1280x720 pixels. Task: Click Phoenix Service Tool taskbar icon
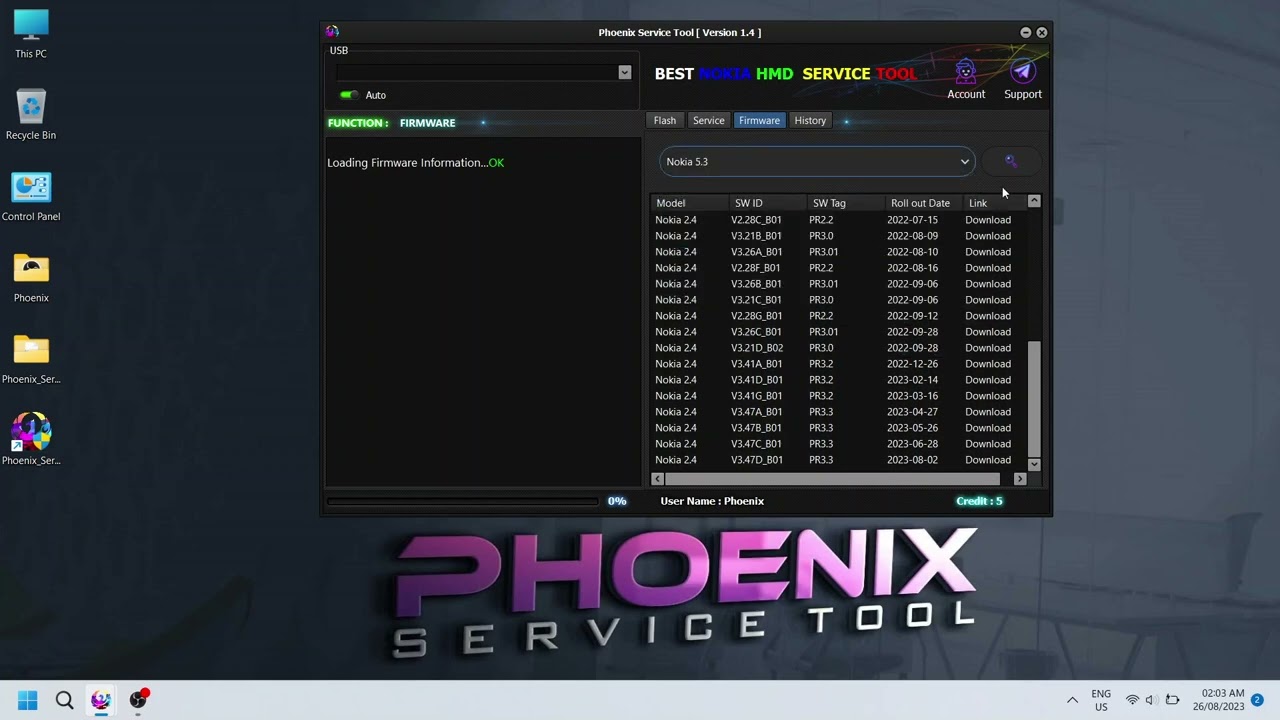(101, 701)
